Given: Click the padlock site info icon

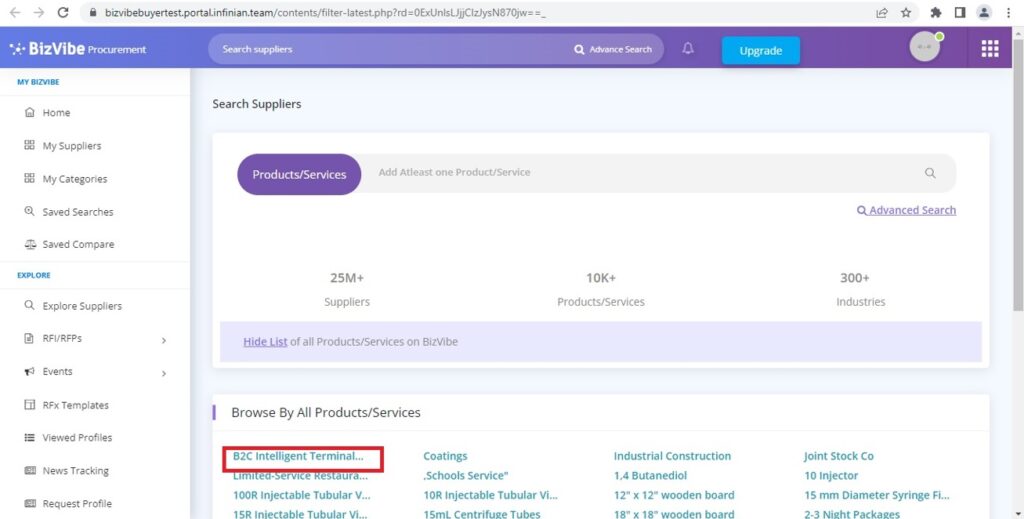Looking at the screenshot, I should pyautogui.click(x=92, y=12).
